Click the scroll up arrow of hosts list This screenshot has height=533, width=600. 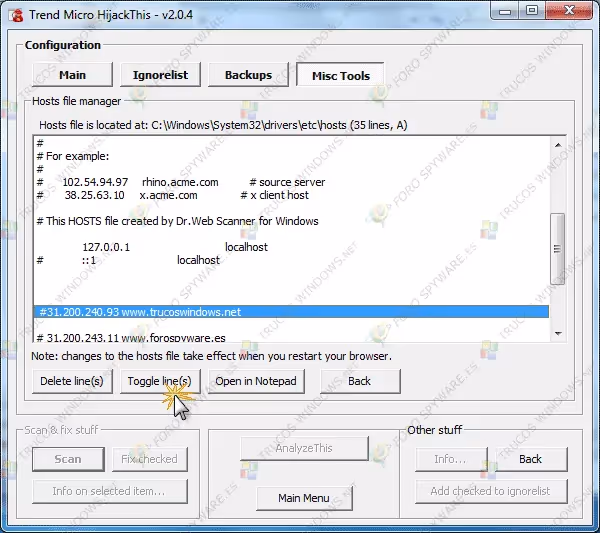coord(558,145)
